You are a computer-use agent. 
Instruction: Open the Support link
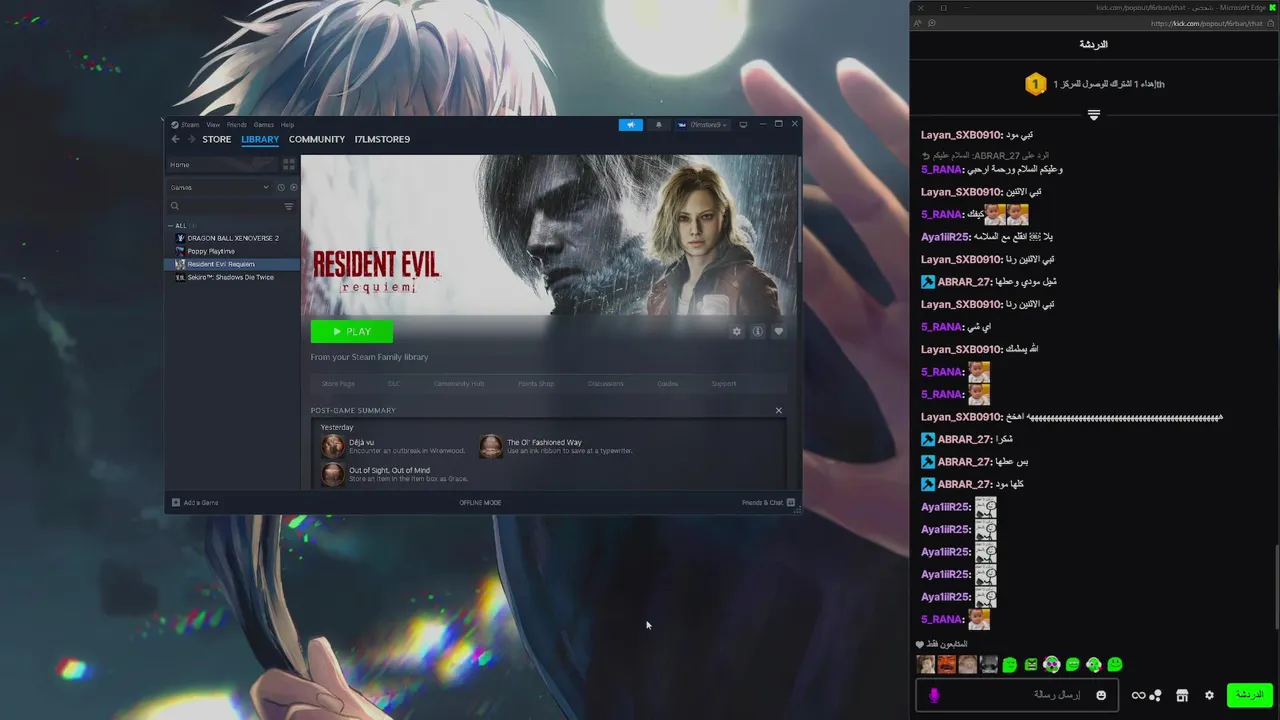(x=724, y=384)
